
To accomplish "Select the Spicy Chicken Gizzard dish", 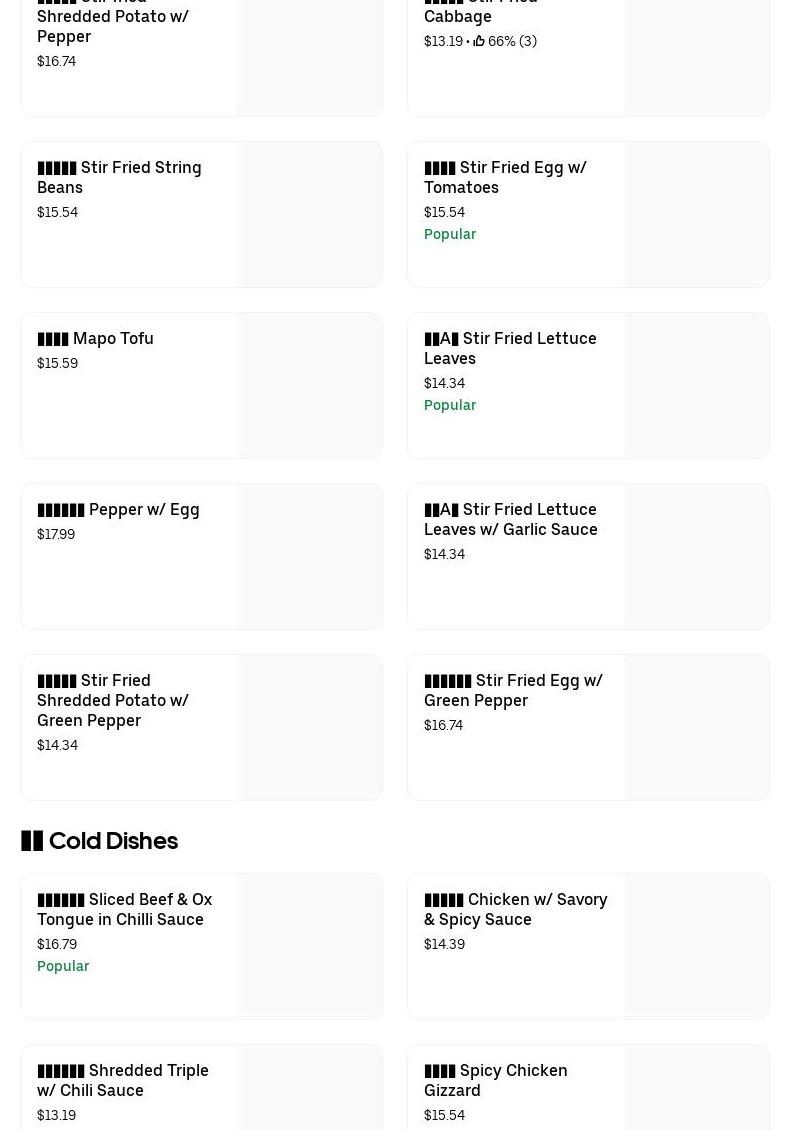I will tap(495, 1080).
